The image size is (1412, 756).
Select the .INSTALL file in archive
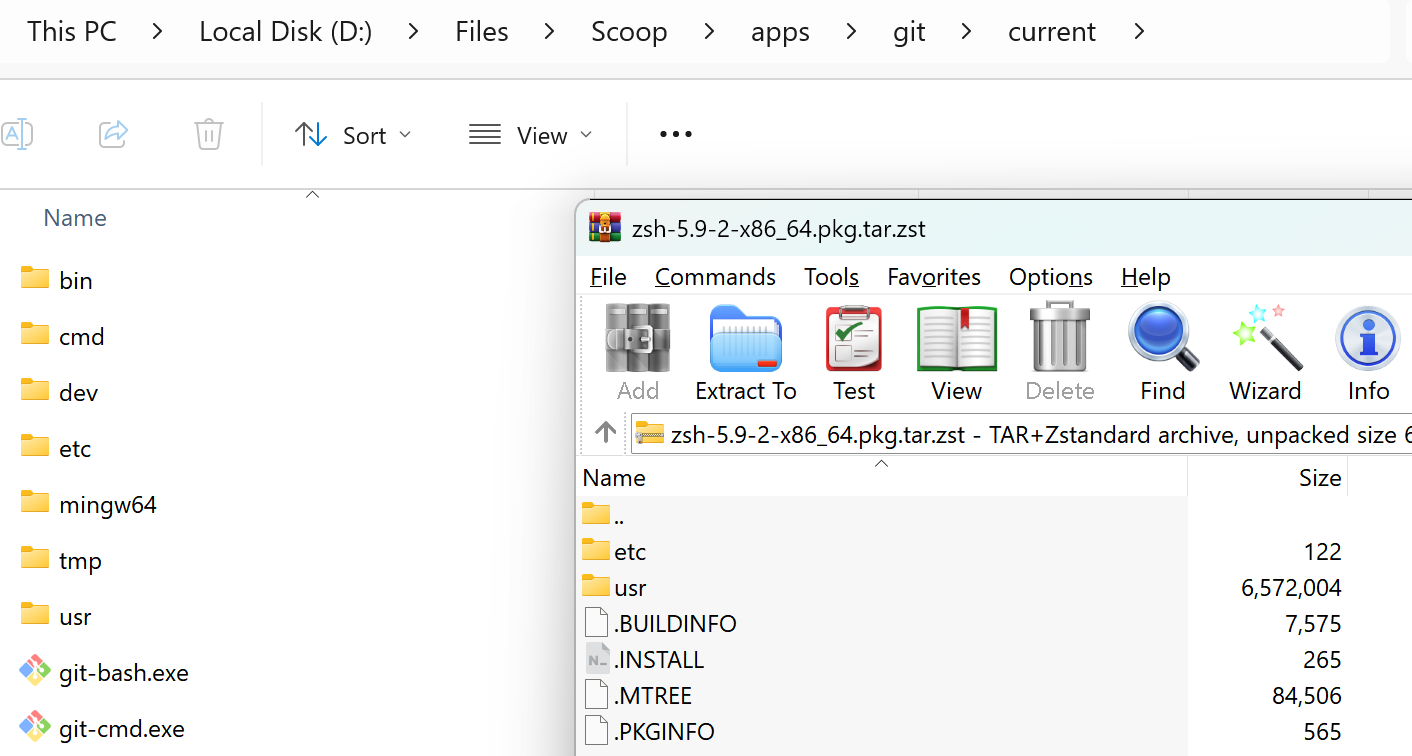(645, 659)
